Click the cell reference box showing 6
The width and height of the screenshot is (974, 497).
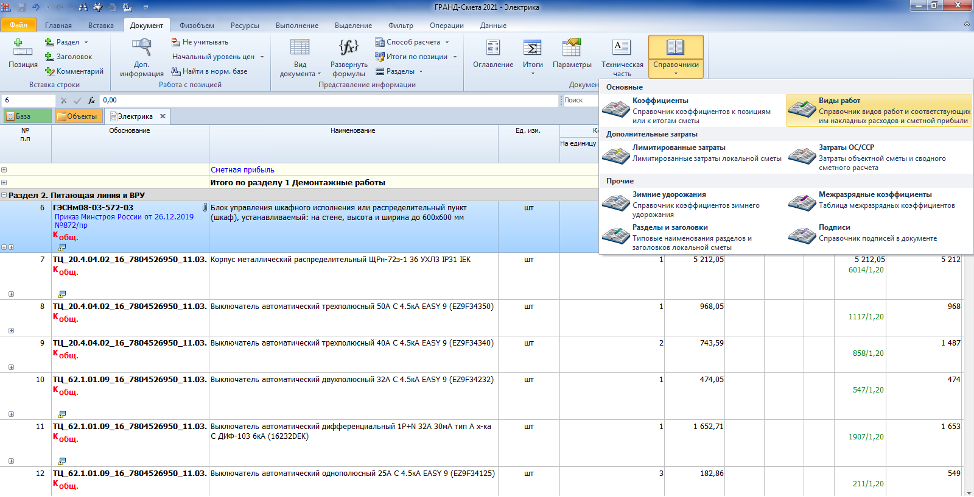pyautogui.click(x=28, y=100)
